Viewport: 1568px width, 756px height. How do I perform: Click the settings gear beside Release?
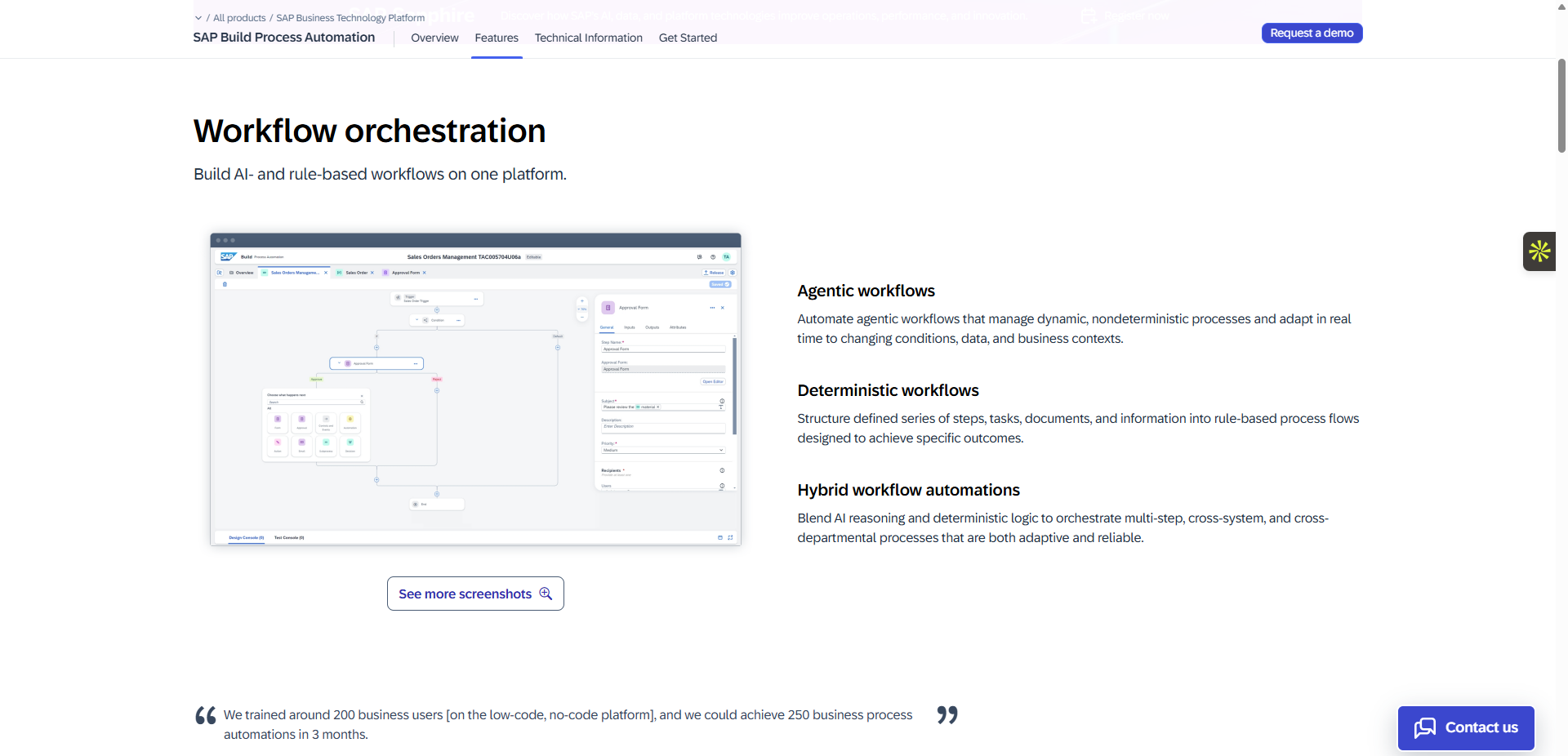point(733,273)
